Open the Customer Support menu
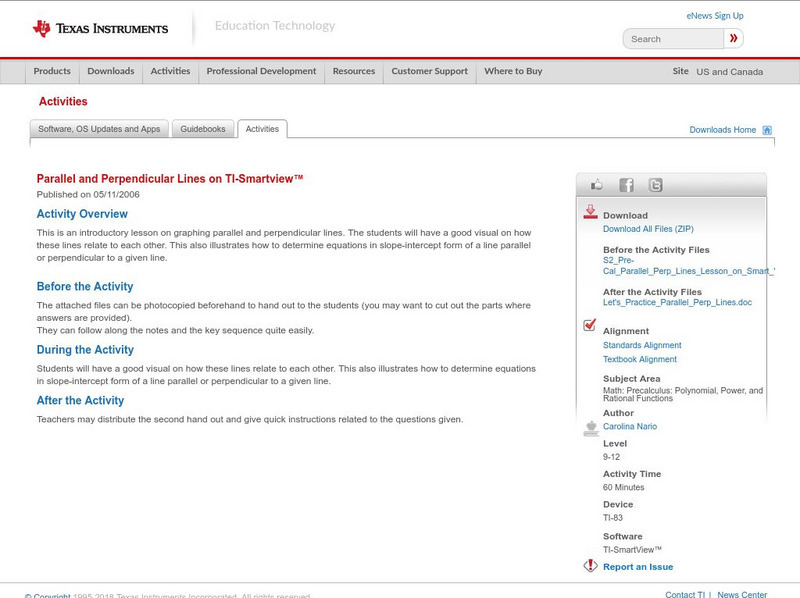 430,71
